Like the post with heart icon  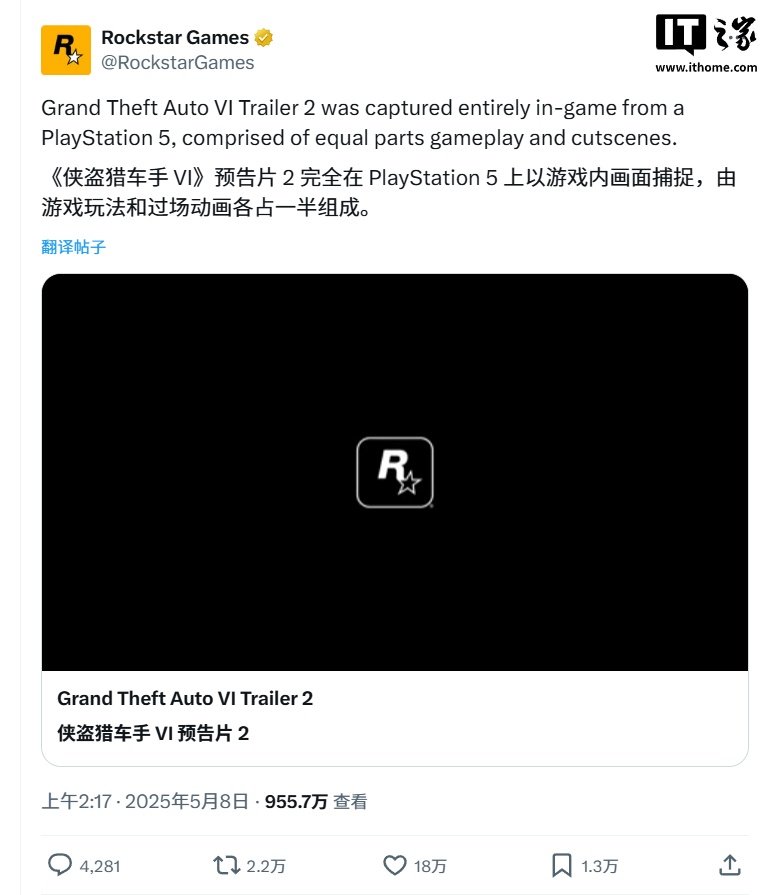pos(394,865)
